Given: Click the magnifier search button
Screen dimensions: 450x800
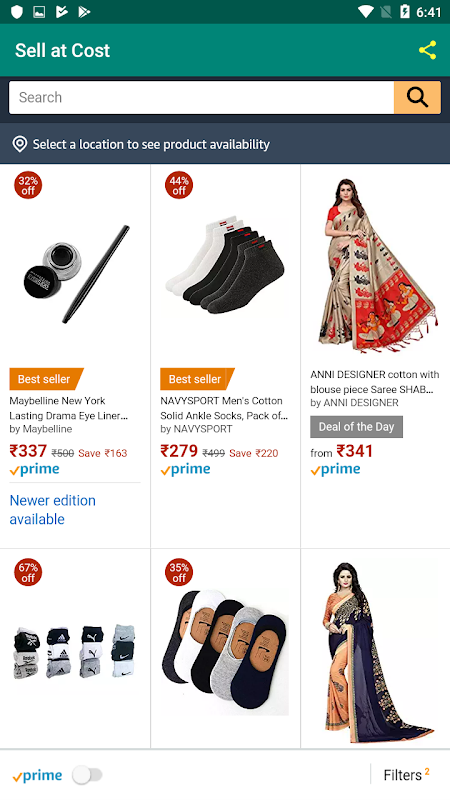Looking at the screenshot, I should (x=417, y=97).
